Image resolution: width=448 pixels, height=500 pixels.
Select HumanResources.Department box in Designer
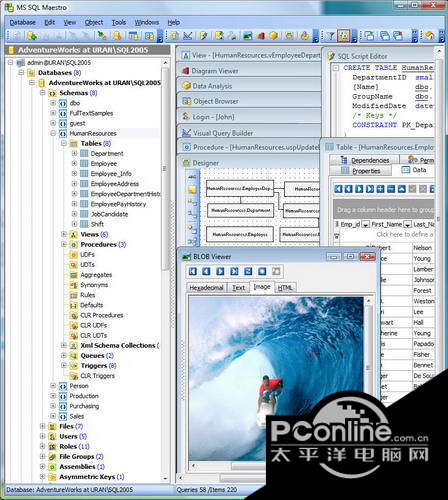[x=240, y=210]
